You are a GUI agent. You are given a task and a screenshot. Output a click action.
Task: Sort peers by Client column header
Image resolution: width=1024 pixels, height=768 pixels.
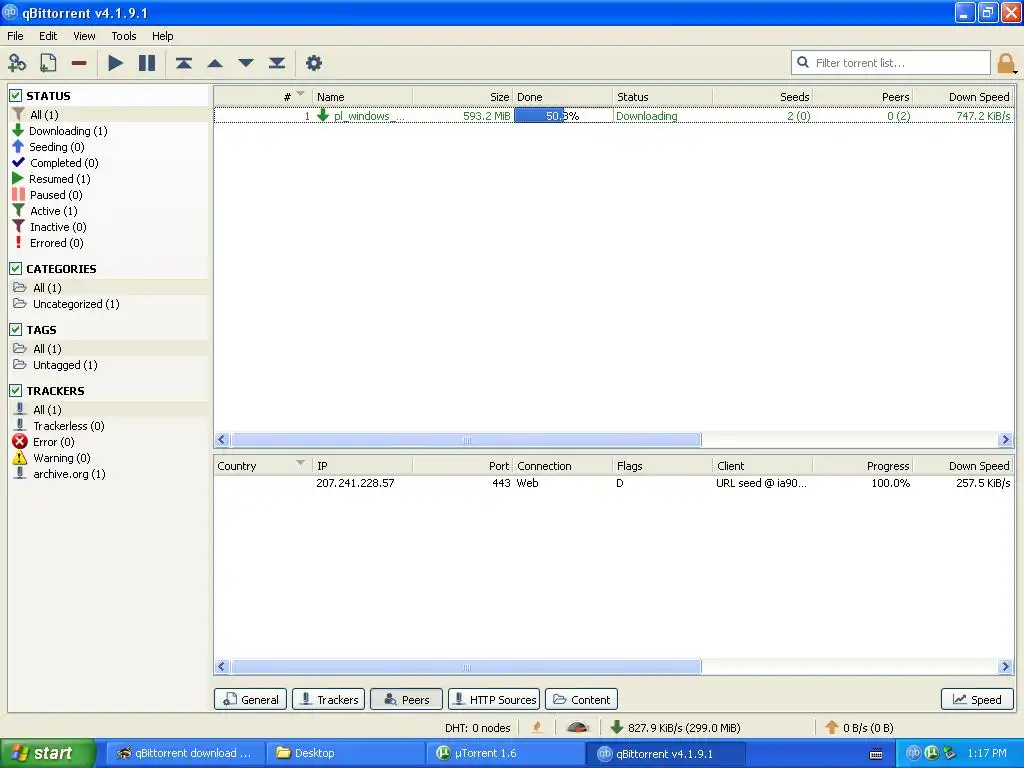point(763,466)
